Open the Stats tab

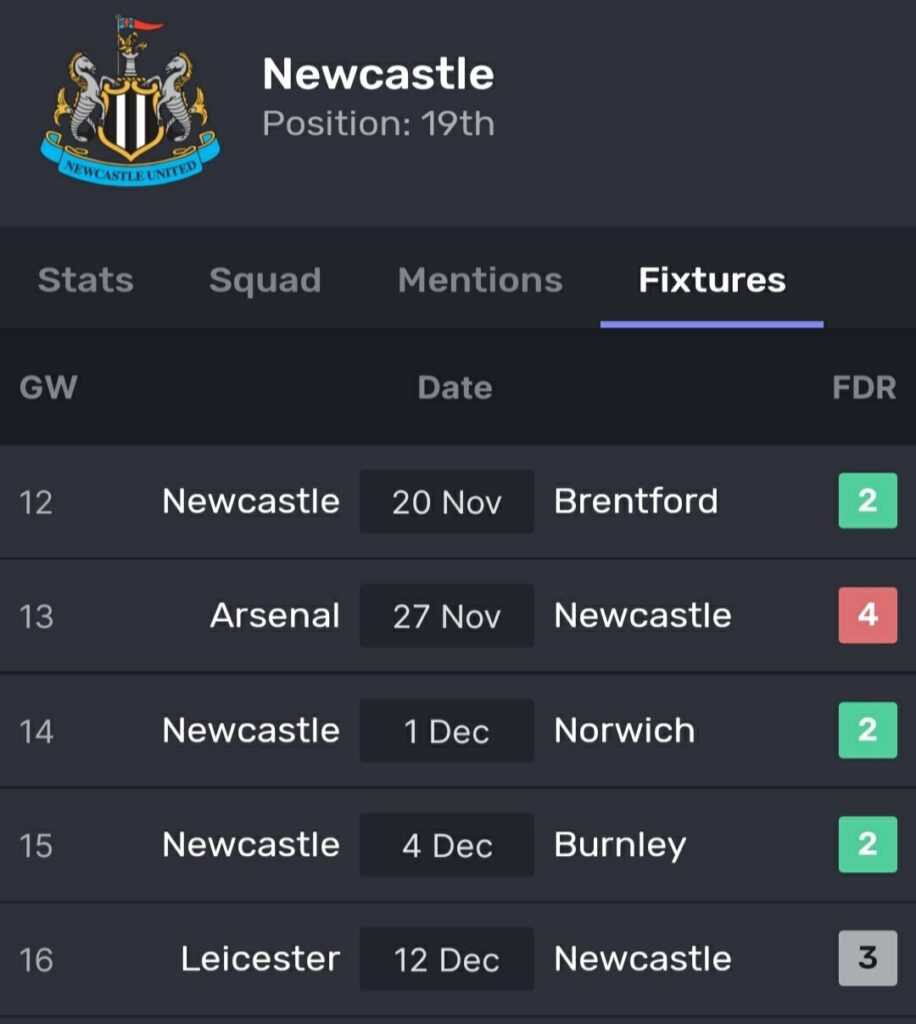[x=85, y=280]
